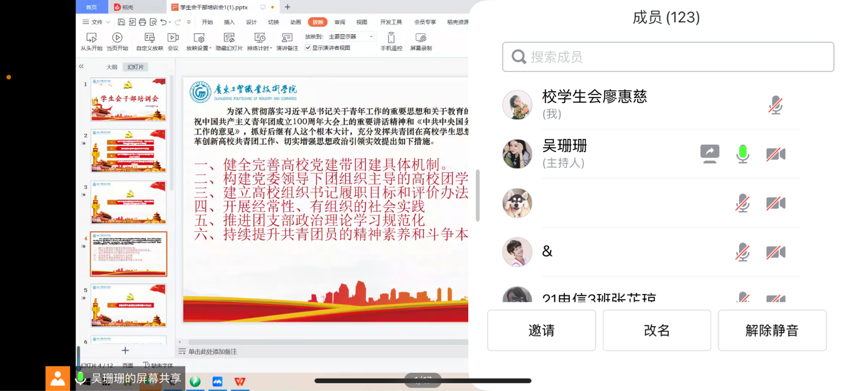Toggle microphone of 校学生会廖惠慈
This screenshot has width=846, height=391.
pos(775,105)
